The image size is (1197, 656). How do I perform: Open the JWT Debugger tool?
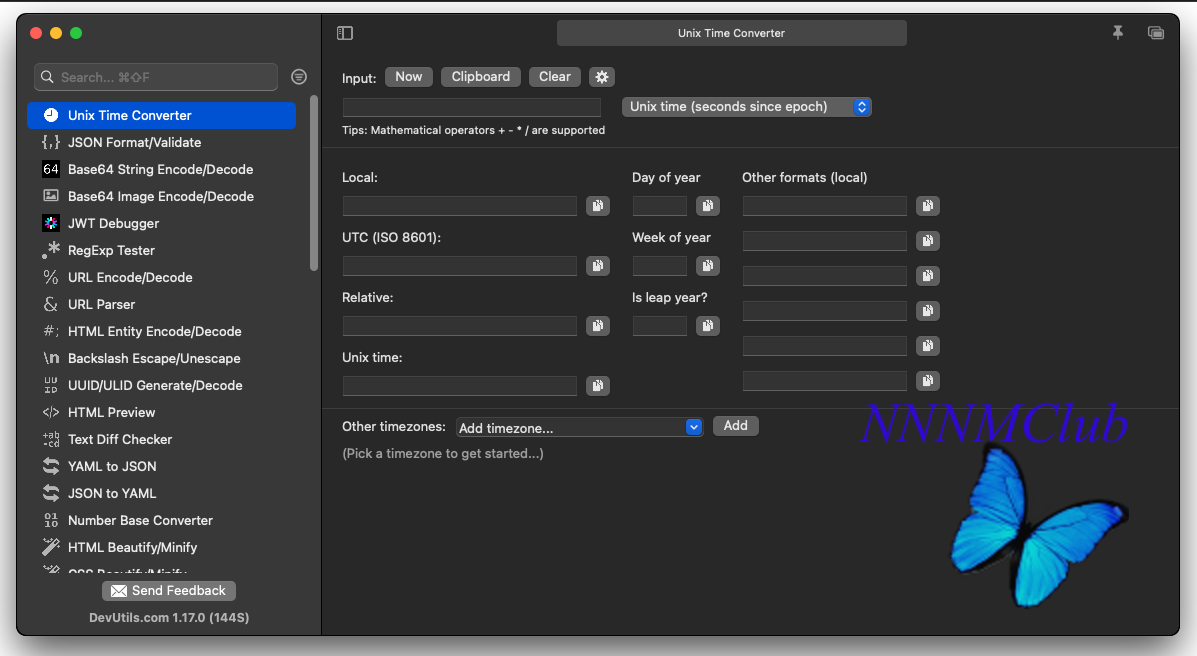tap(113, 224)
